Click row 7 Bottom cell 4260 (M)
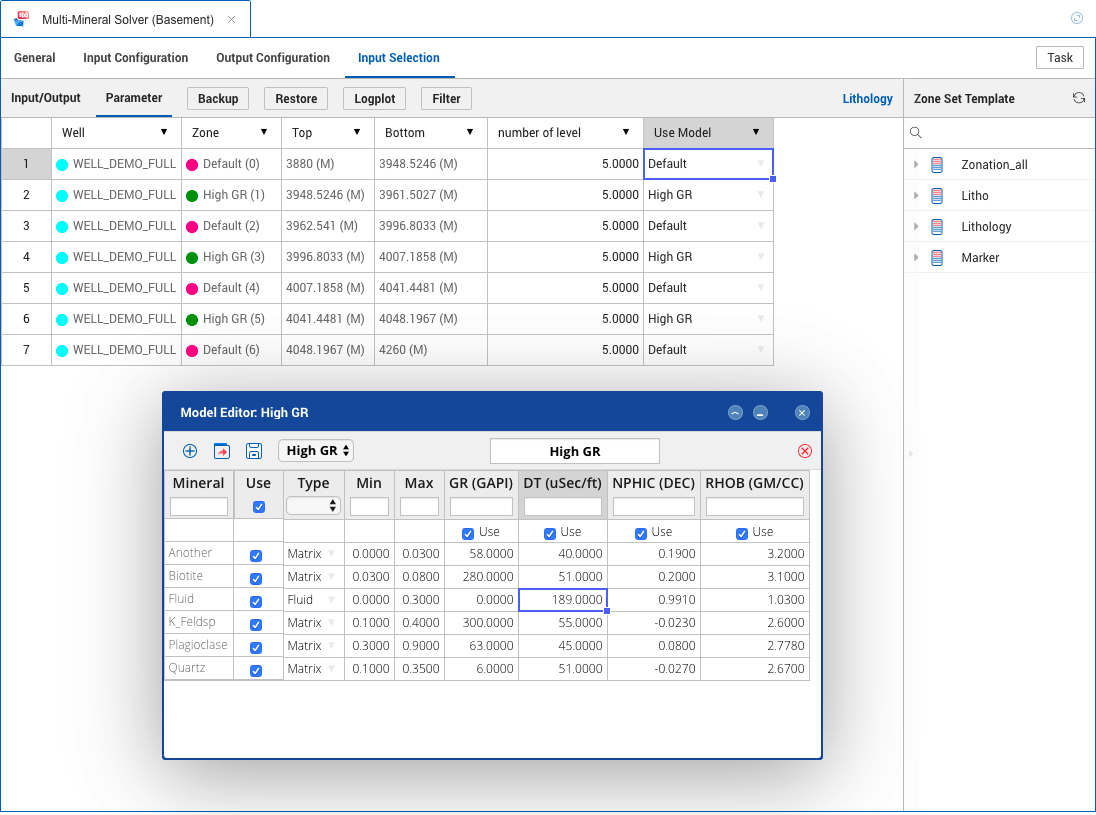Screen dimensions: 1096x815 [431, 349]
